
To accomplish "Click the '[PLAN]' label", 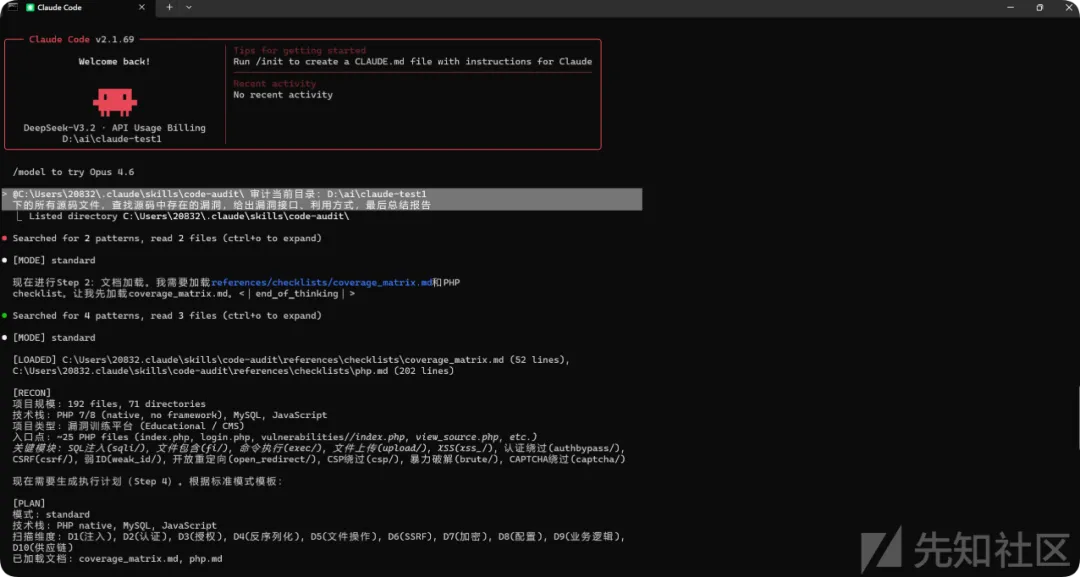I will (x=29, y=503).
